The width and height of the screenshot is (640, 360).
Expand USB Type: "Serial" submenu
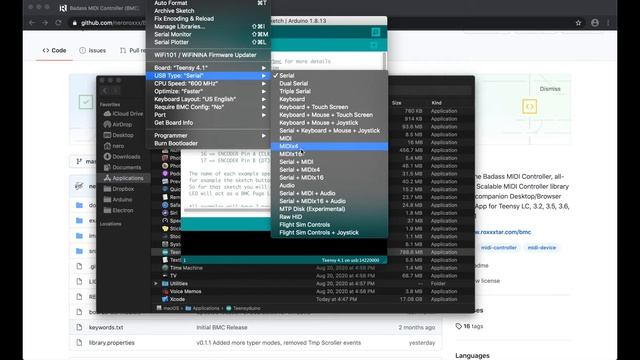point(208,76)
